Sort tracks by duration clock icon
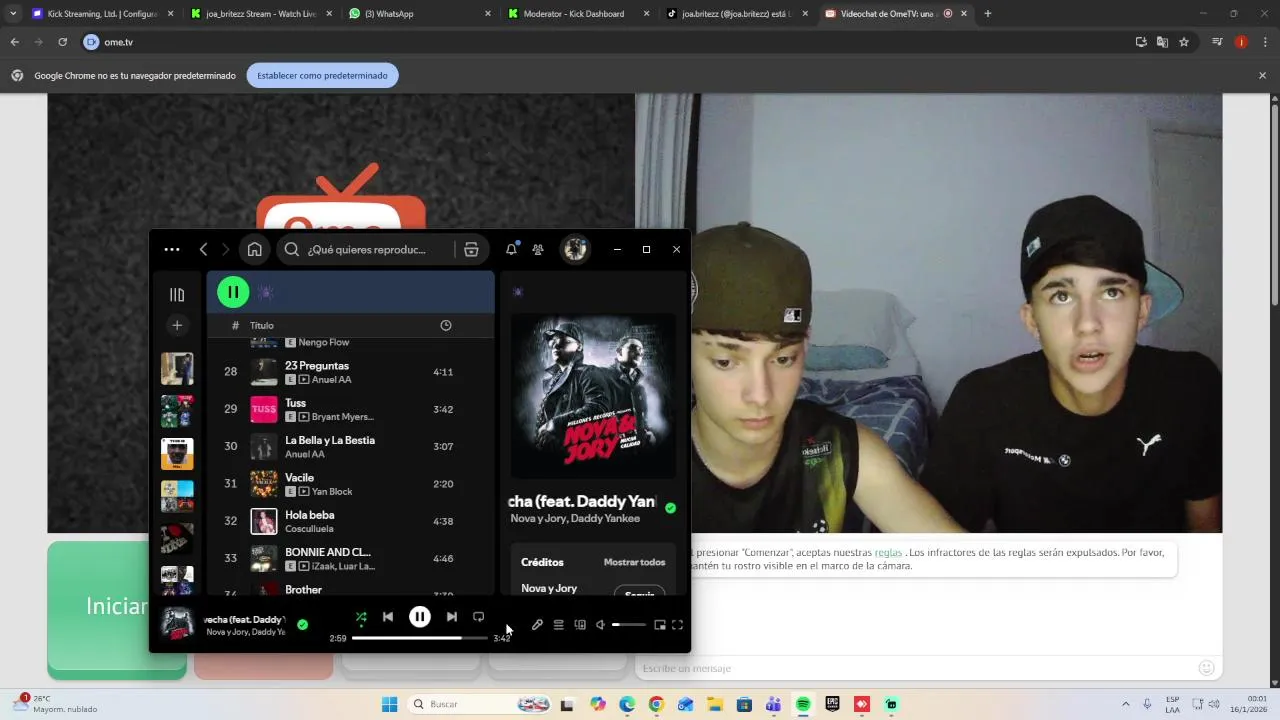Image resolution: width=1280 pixels, height=720 pixels. [x=446, y=325]
